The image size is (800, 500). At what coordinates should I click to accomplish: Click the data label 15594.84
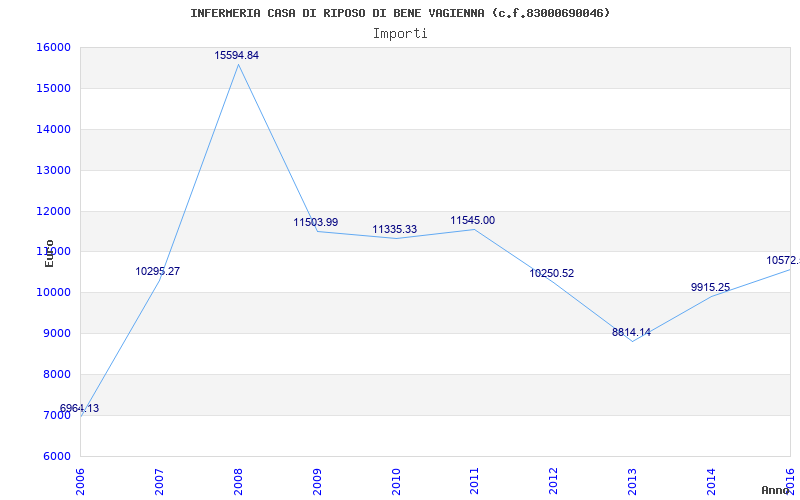tap(236, 56)
